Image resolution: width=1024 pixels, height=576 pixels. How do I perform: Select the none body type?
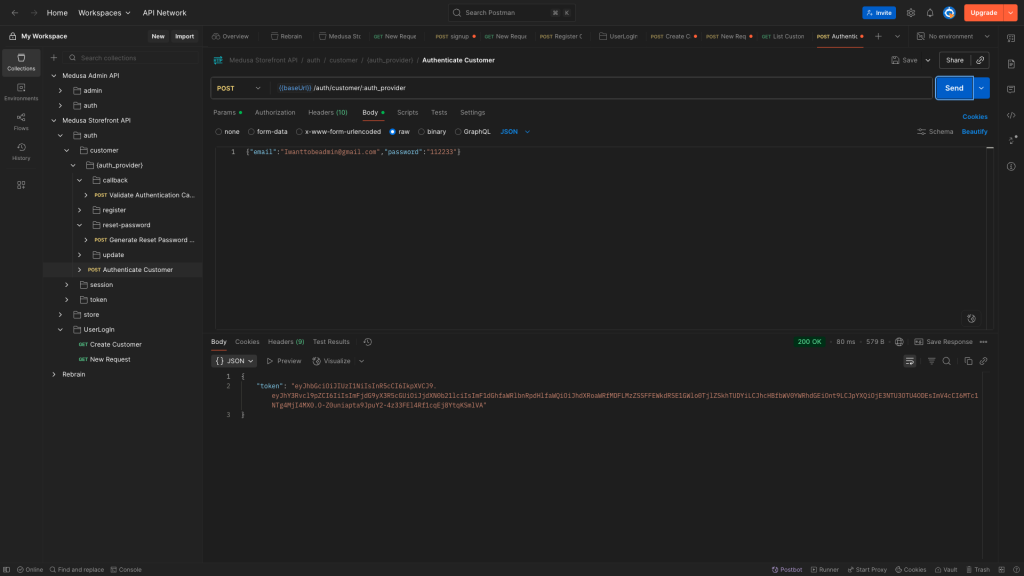[x=227, y=132]
